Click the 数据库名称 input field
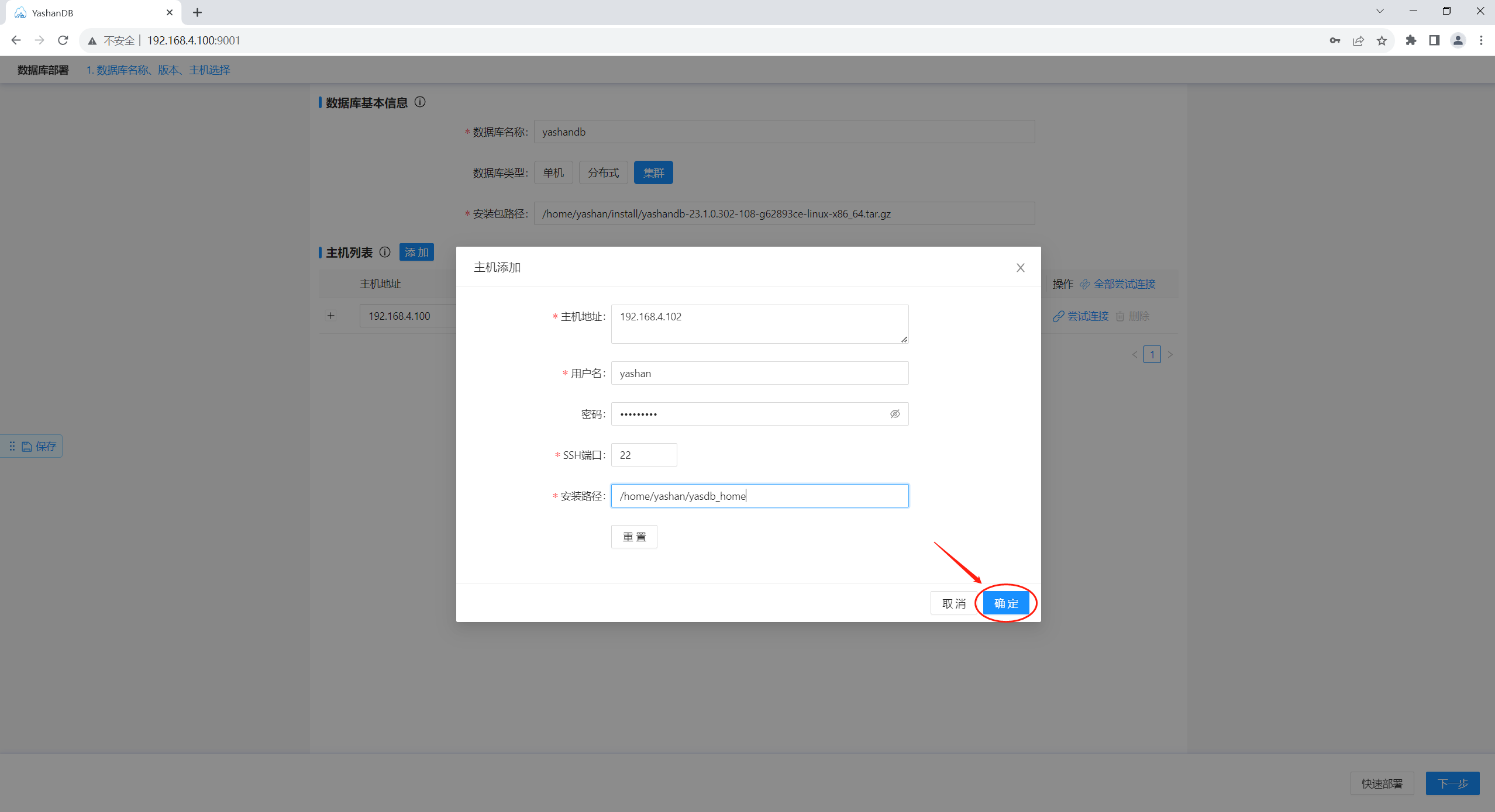 click(x=784, y=132)
